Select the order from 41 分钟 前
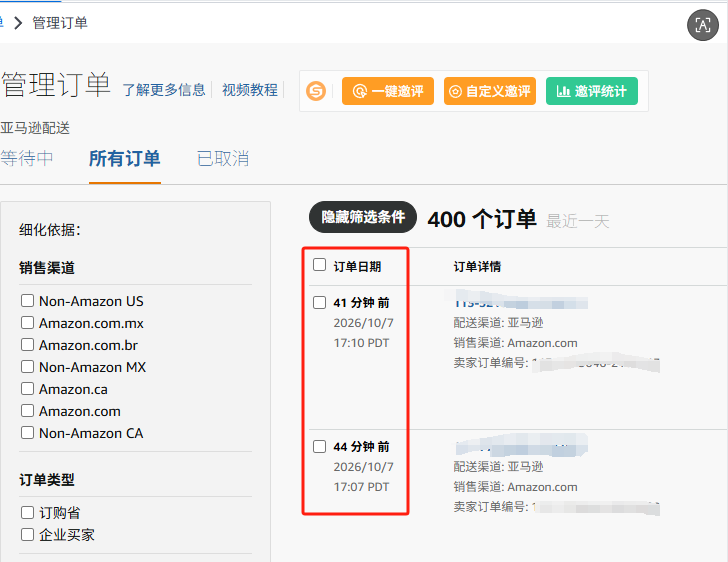 click(319, 302)
